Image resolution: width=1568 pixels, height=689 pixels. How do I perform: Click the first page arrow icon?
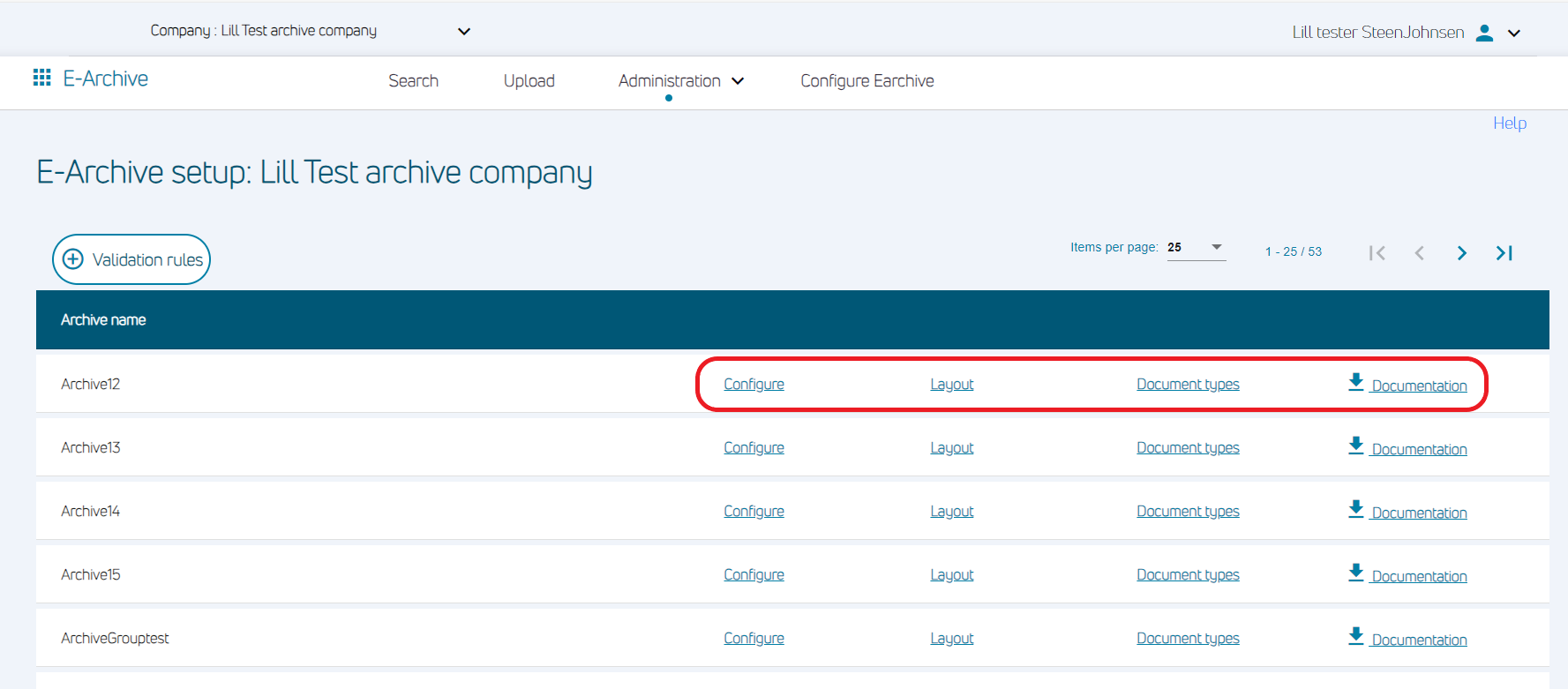click(x=1377, y=253)
